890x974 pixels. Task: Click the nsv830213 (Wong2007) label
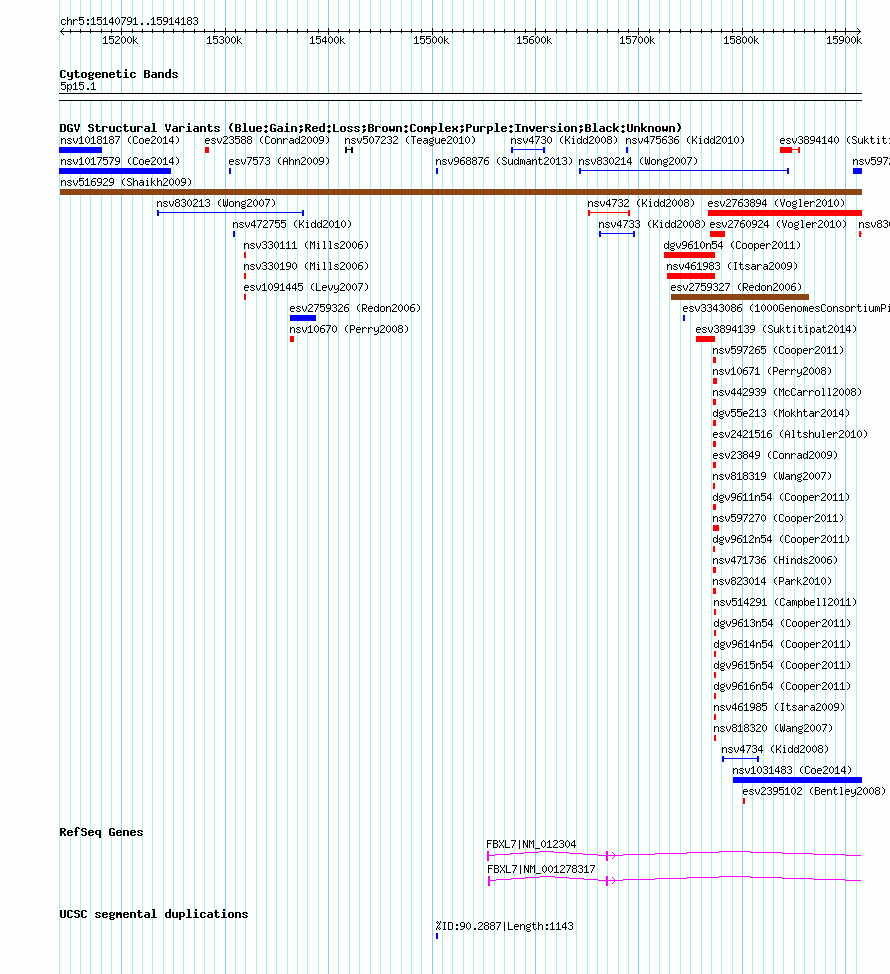tap(216, 204)
